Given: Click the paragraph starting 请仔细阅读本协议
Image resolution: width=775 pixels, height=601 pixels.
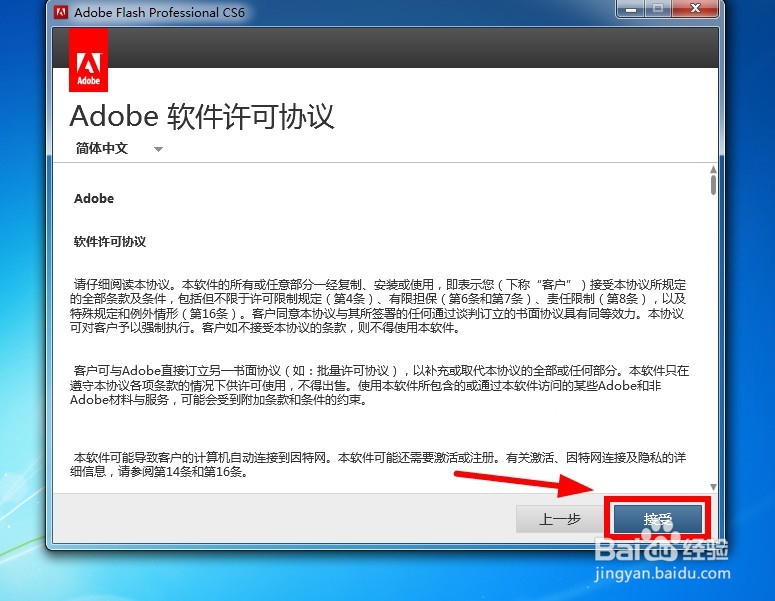Looking at the screenshot, I should [x=378, y=306].
